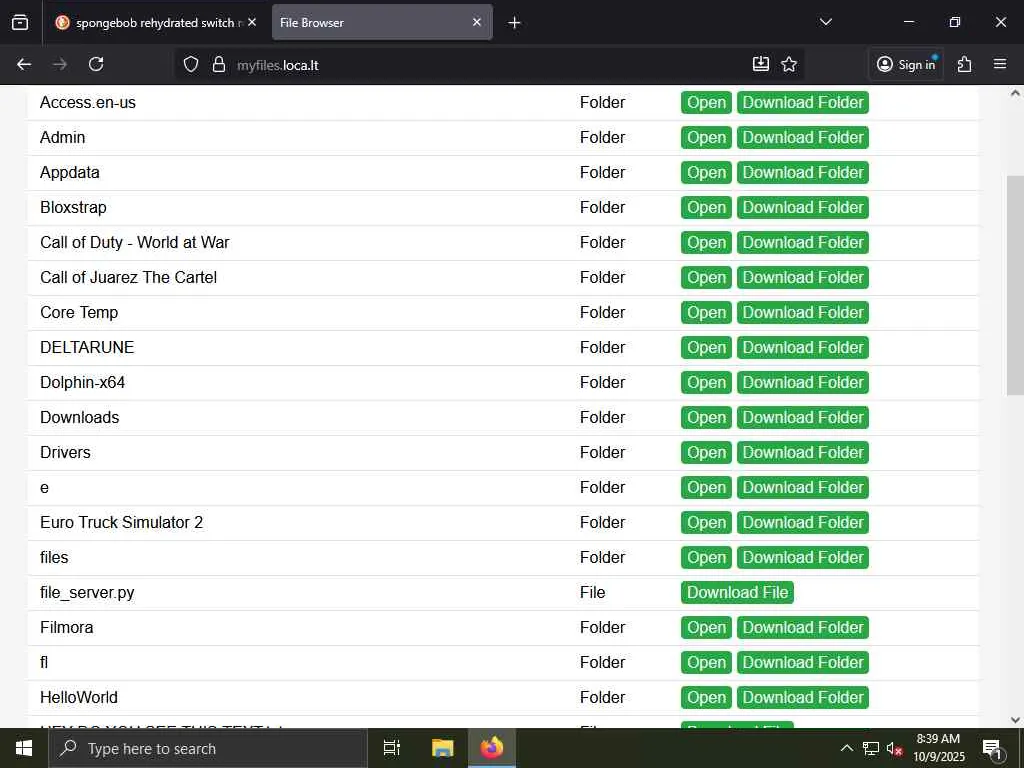Expand the list all tabs chevron
The height and width of the screenshot is (768, 1024).
pyautogui.click(x=825, y=22)
